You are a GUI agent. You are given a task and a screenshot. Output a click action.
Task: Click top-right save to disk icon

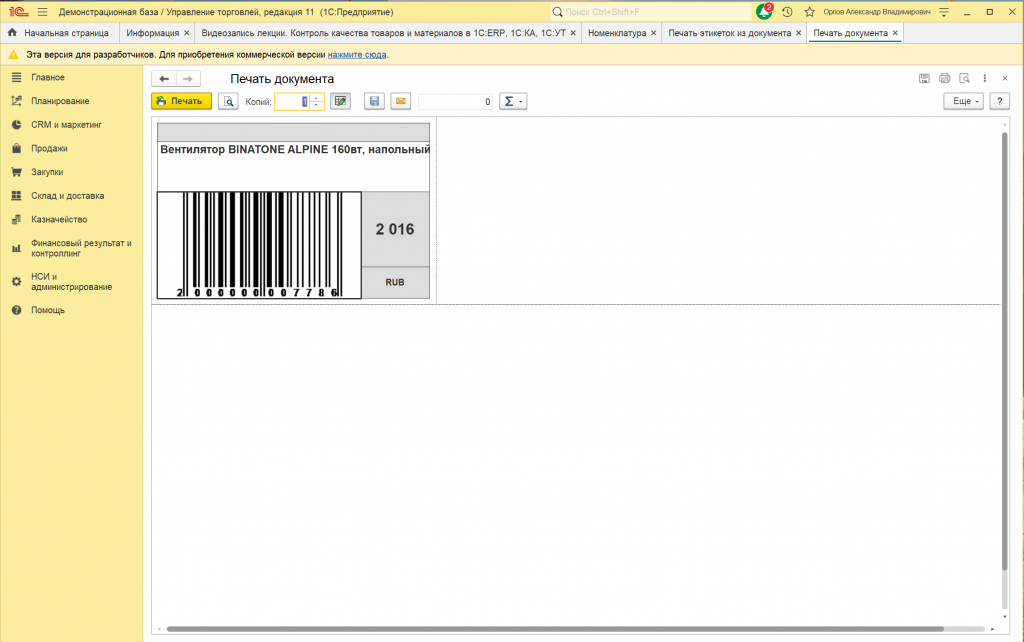(x=924, y=78)
